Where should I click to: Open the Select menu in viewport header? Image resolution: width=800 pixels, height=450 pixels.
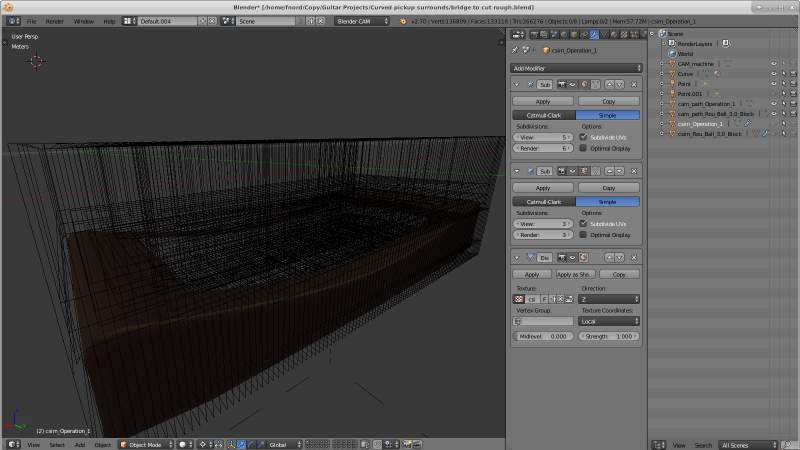(x=58, y=444)
